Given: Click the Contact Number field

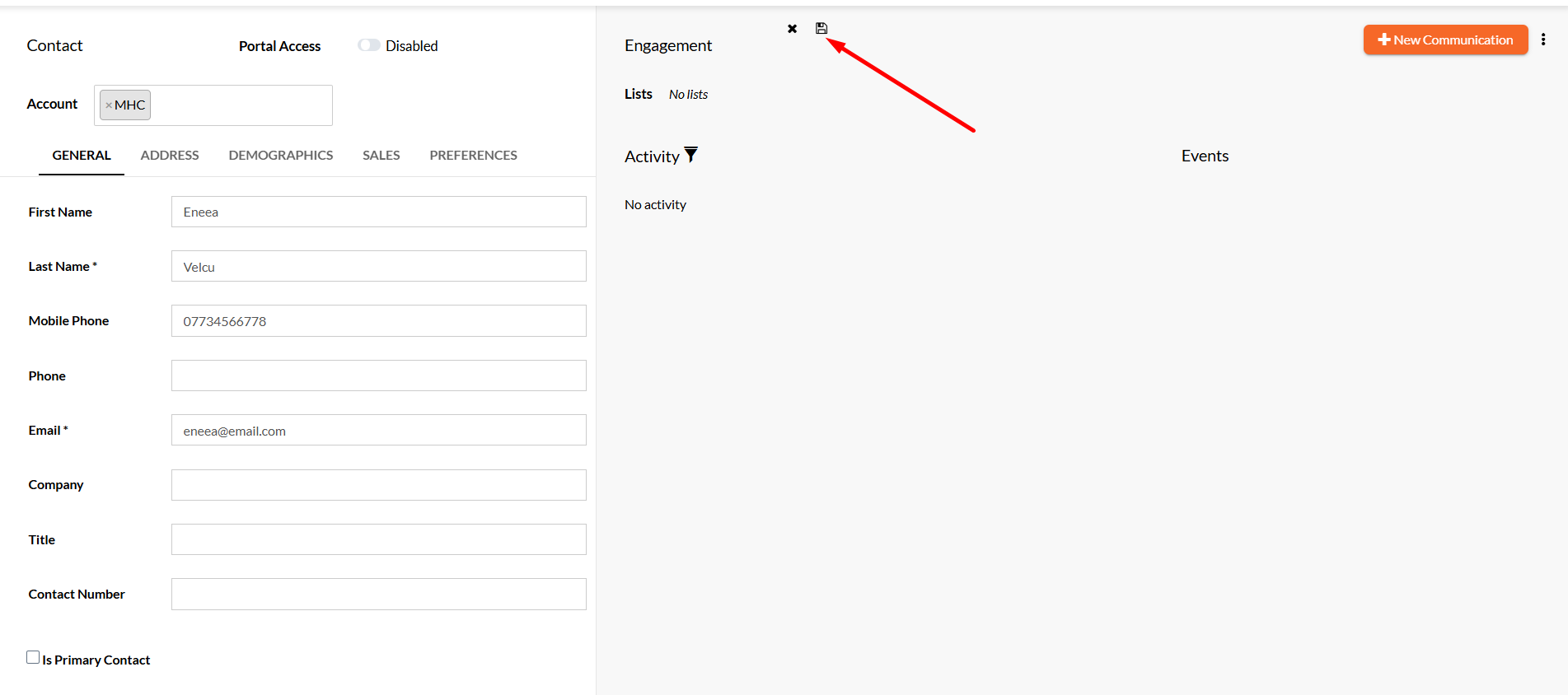Looking at the screenshot, I should [x=379, y=594].
